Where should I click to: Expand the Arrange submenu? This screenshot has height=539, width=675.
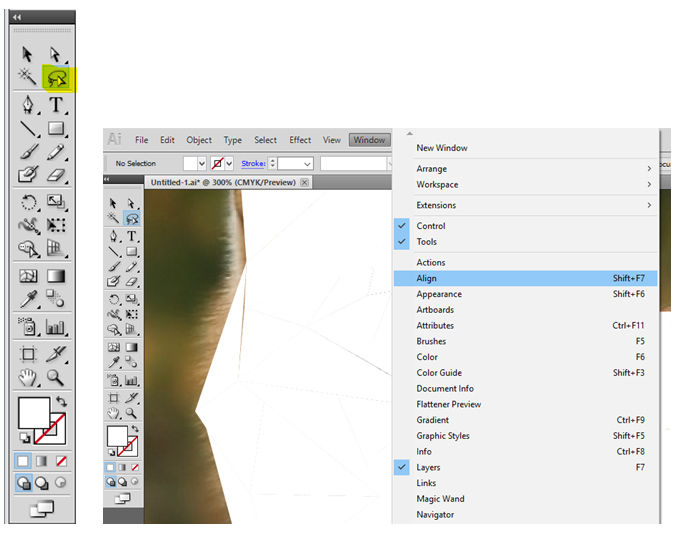pyautogui.click(x=432, y=169)
